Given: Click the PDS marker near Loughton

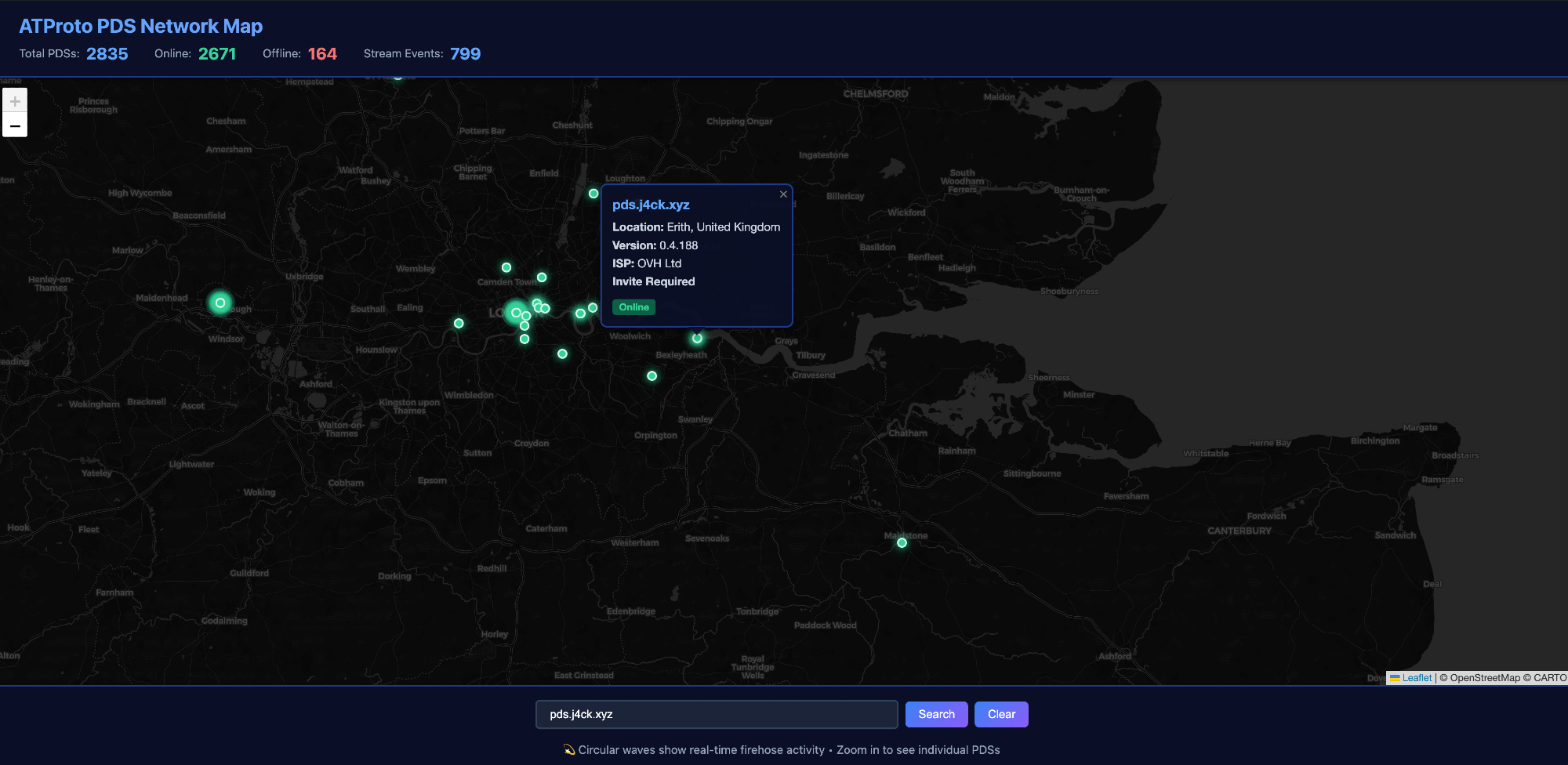Looking at the screenshot, I should (x=593, y=194).
